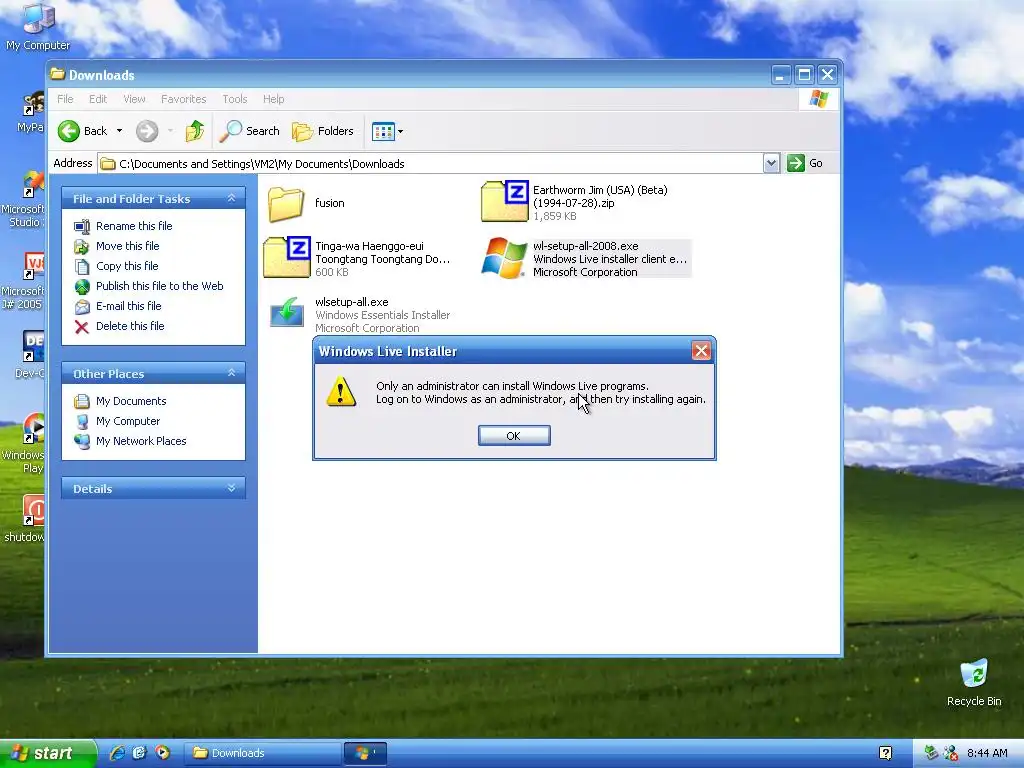Click the help question mark tray icon

[885, 753]
